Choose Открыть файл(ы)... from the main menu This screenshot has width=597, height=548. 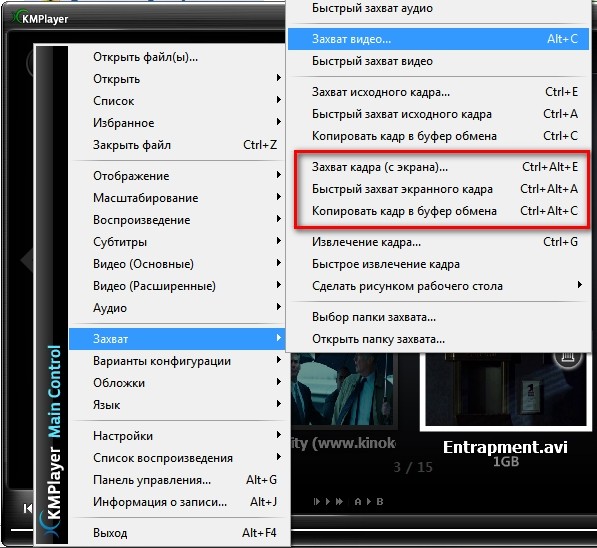pyautogui.click(x=177, y=57)
